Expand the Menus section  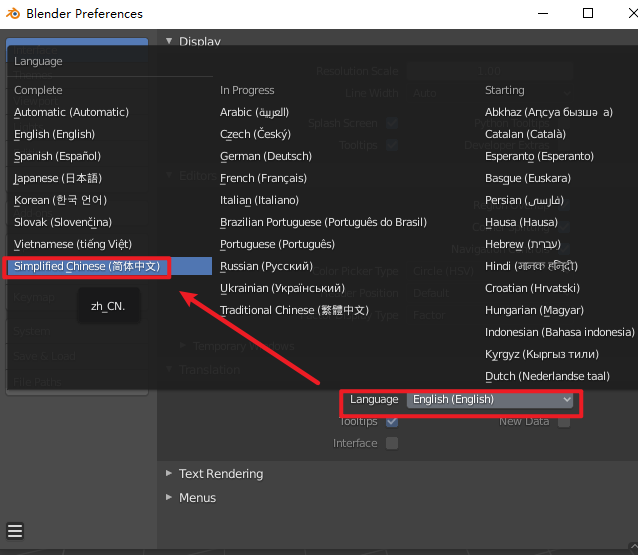click(x=196, y=498)
